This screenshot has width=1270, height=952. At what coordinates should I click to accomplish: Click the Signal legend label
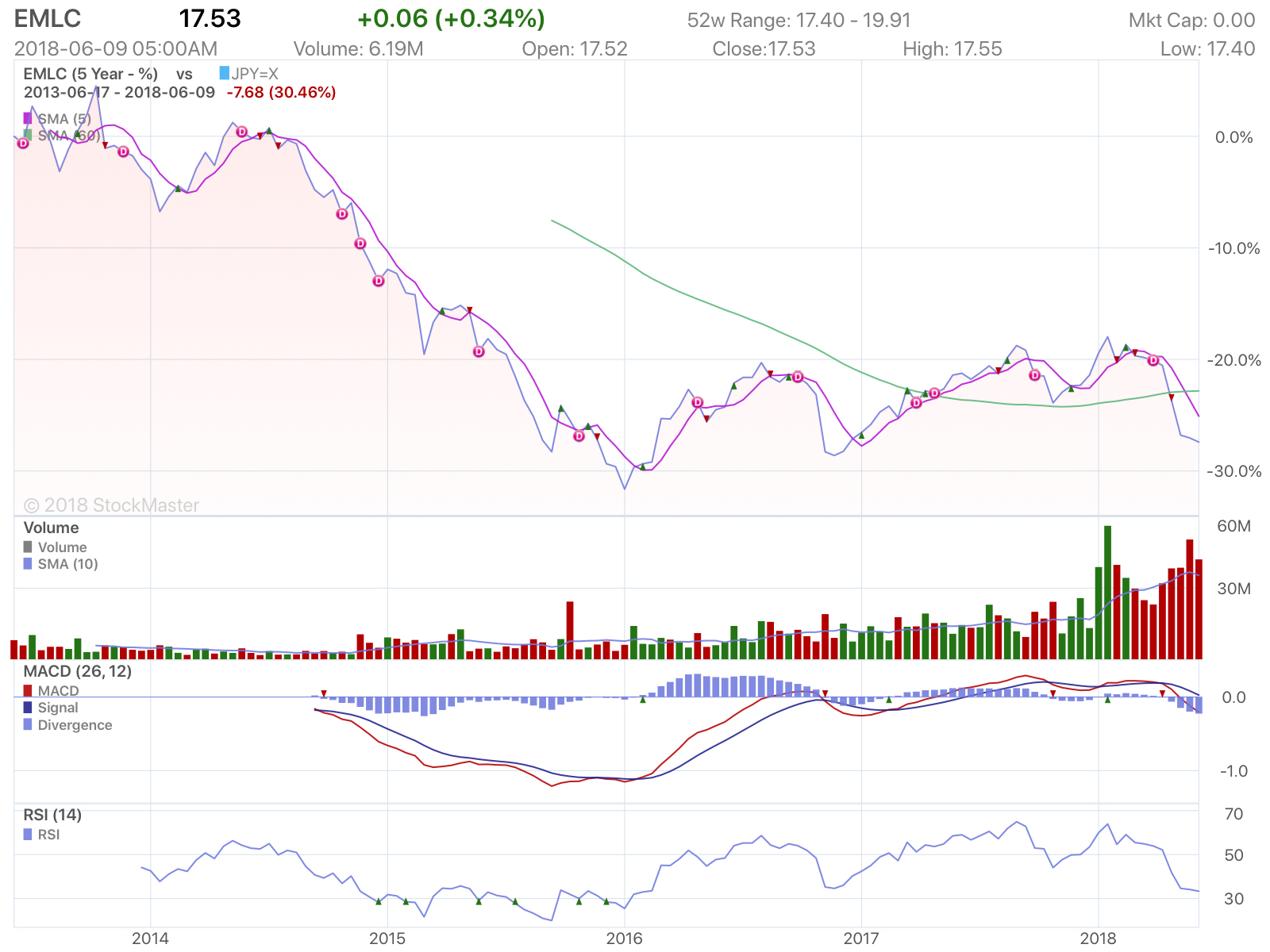coord(58,708)
